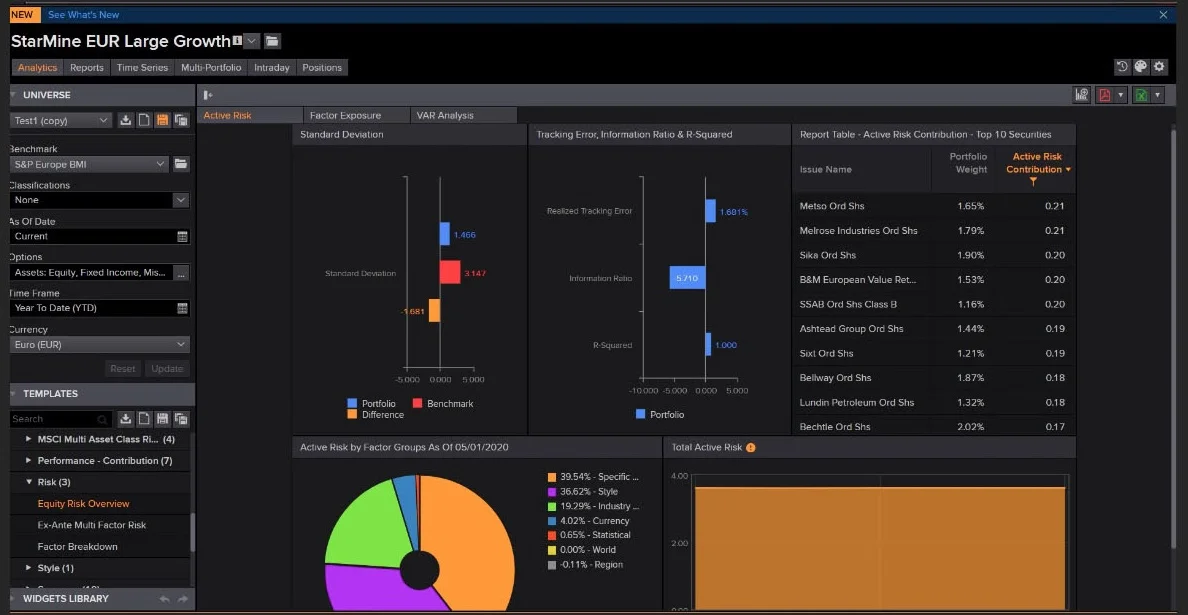1188x615 pixels.
Task: Browse benchmarks with the folder icon
Action: 181,164
